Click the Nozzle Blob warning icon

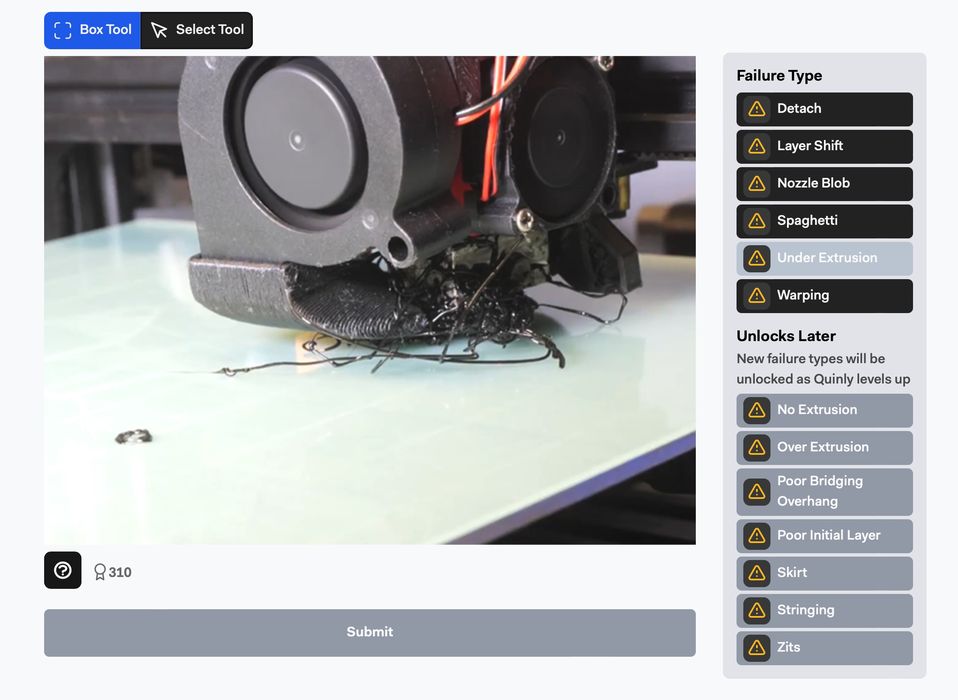point(757,183)
